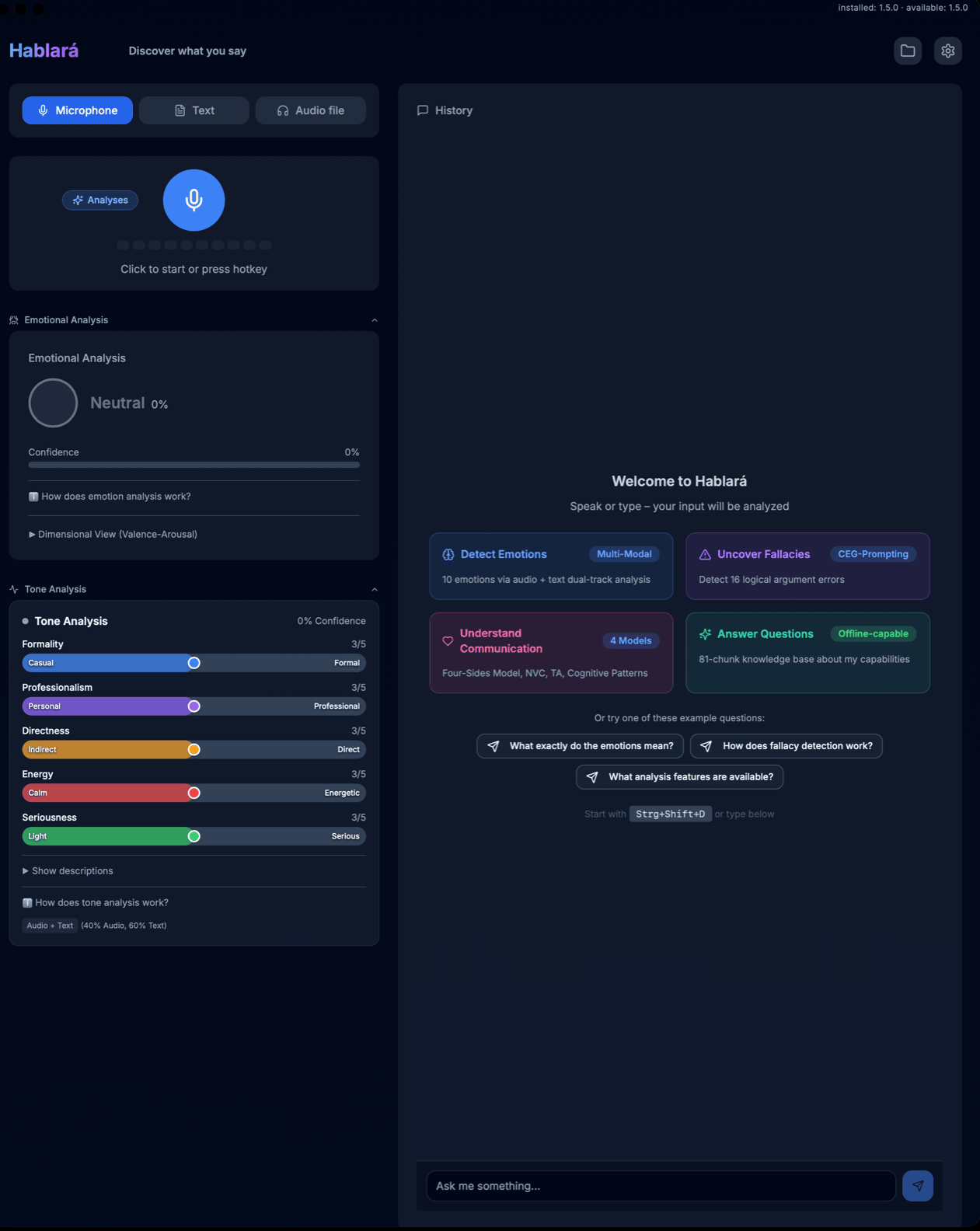Click the CEG-Prompting badge
This screenshot has height=1231, width=980.
(x=873, y=554)
